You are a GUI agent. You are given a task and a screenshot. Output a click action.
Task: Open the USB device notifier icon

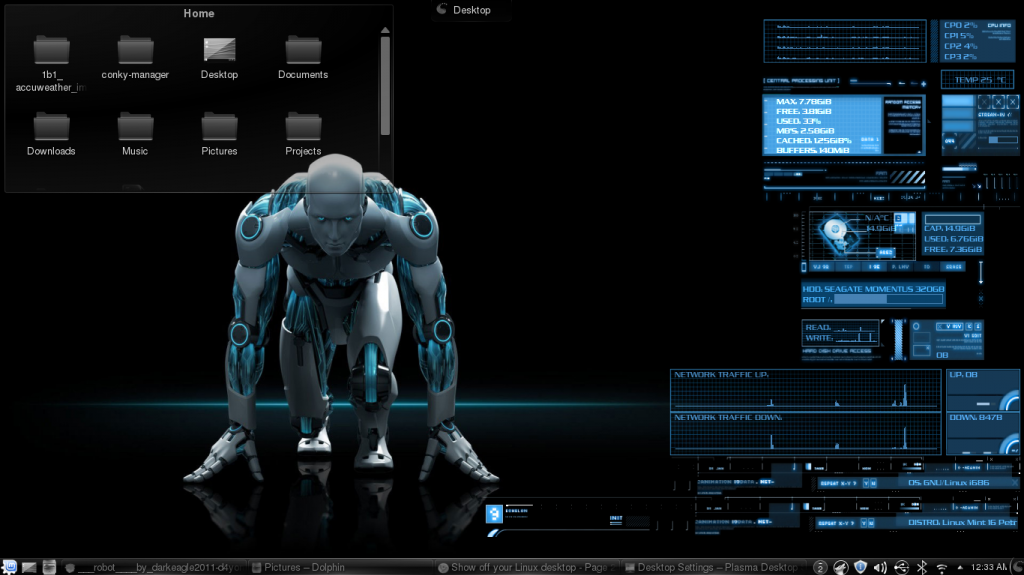tap(901, 567)
